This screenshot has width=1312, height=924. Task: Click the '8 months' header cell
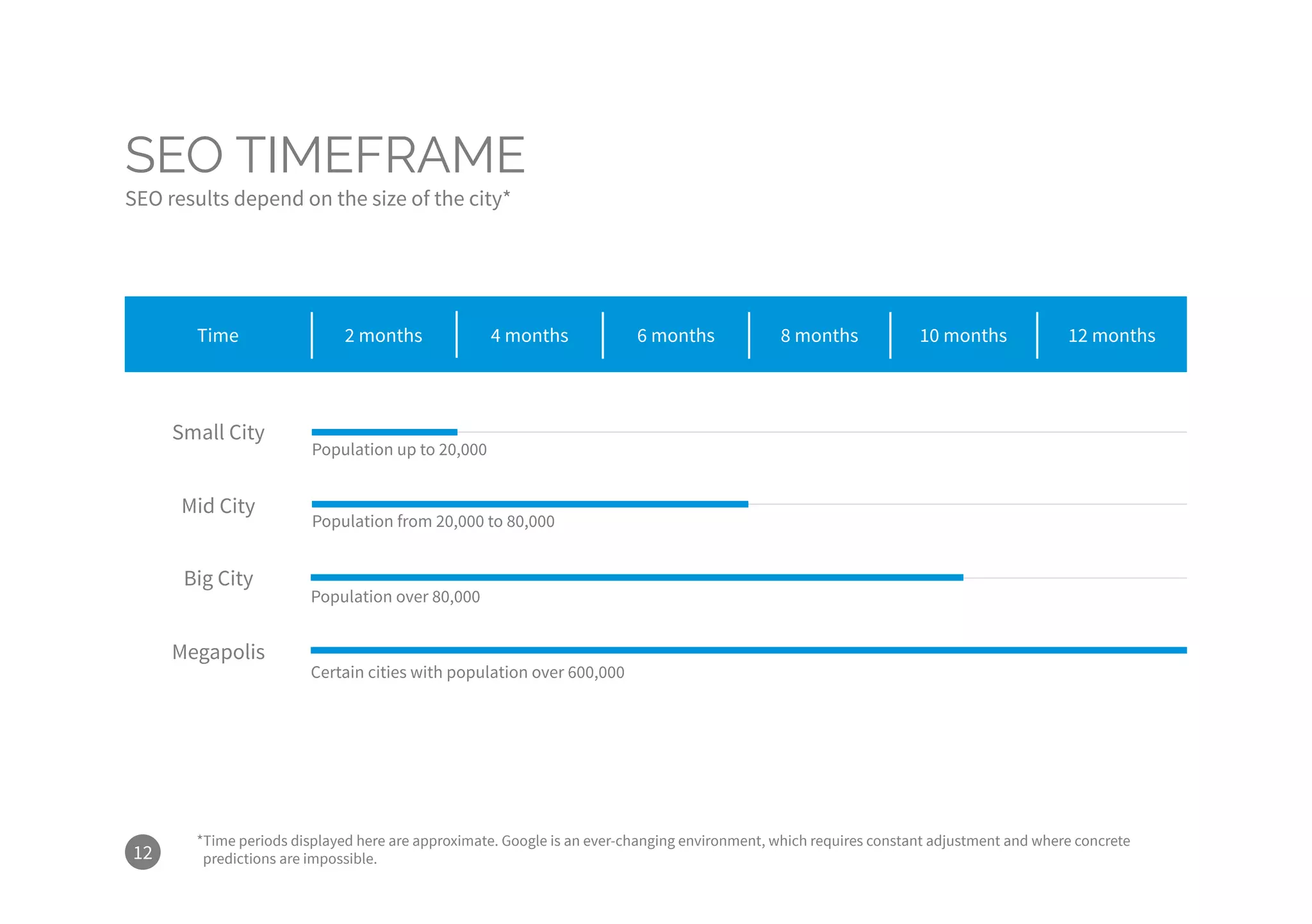click(x=819, y=336)
